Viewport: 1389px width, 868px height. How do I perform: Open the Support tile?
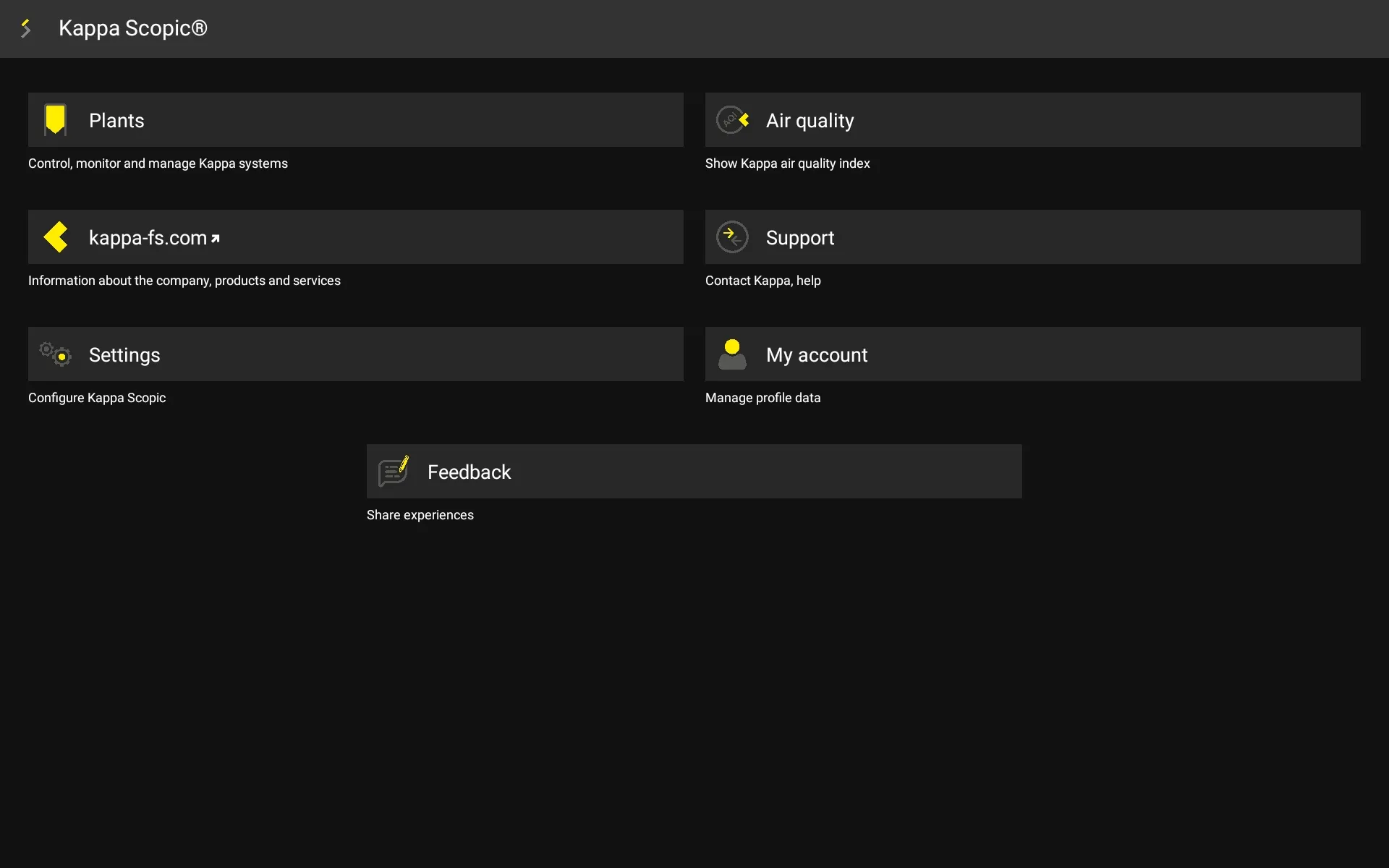[1033, 237]
